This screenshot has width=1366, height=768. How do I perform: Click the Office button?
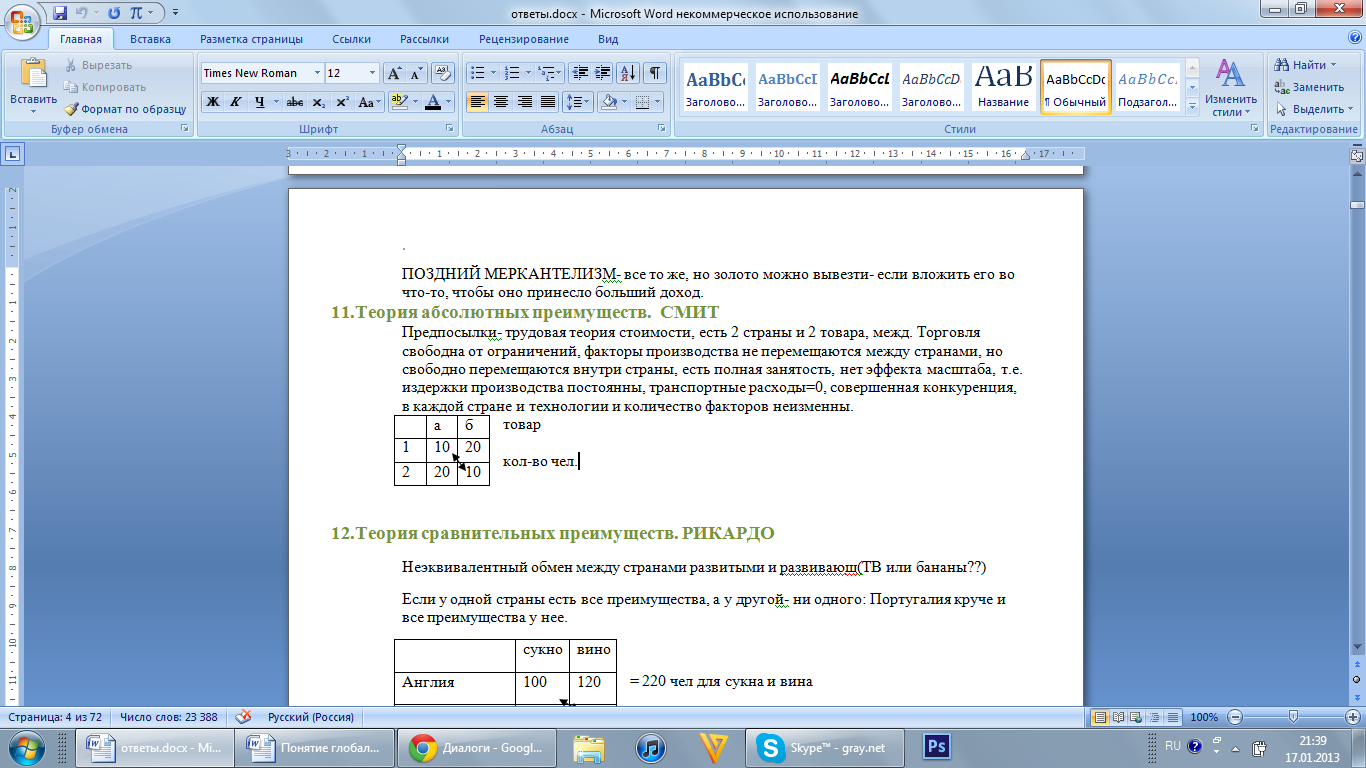point(22,21)
